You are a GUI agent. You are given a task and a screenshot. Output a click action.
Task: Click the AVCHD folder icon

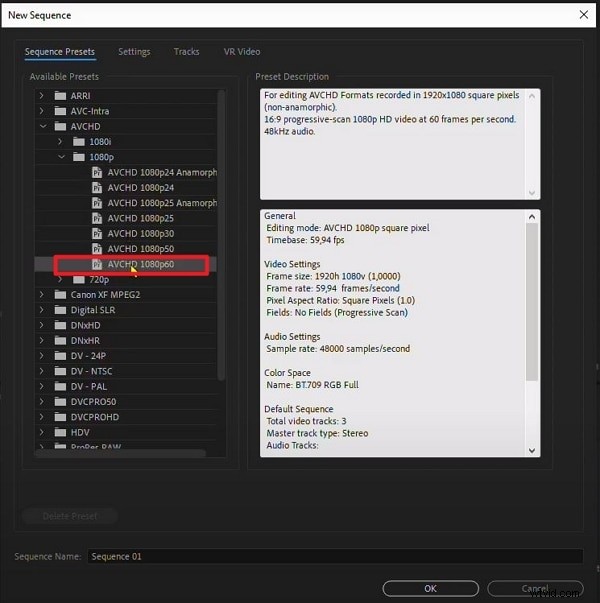[x=60, y=126]
